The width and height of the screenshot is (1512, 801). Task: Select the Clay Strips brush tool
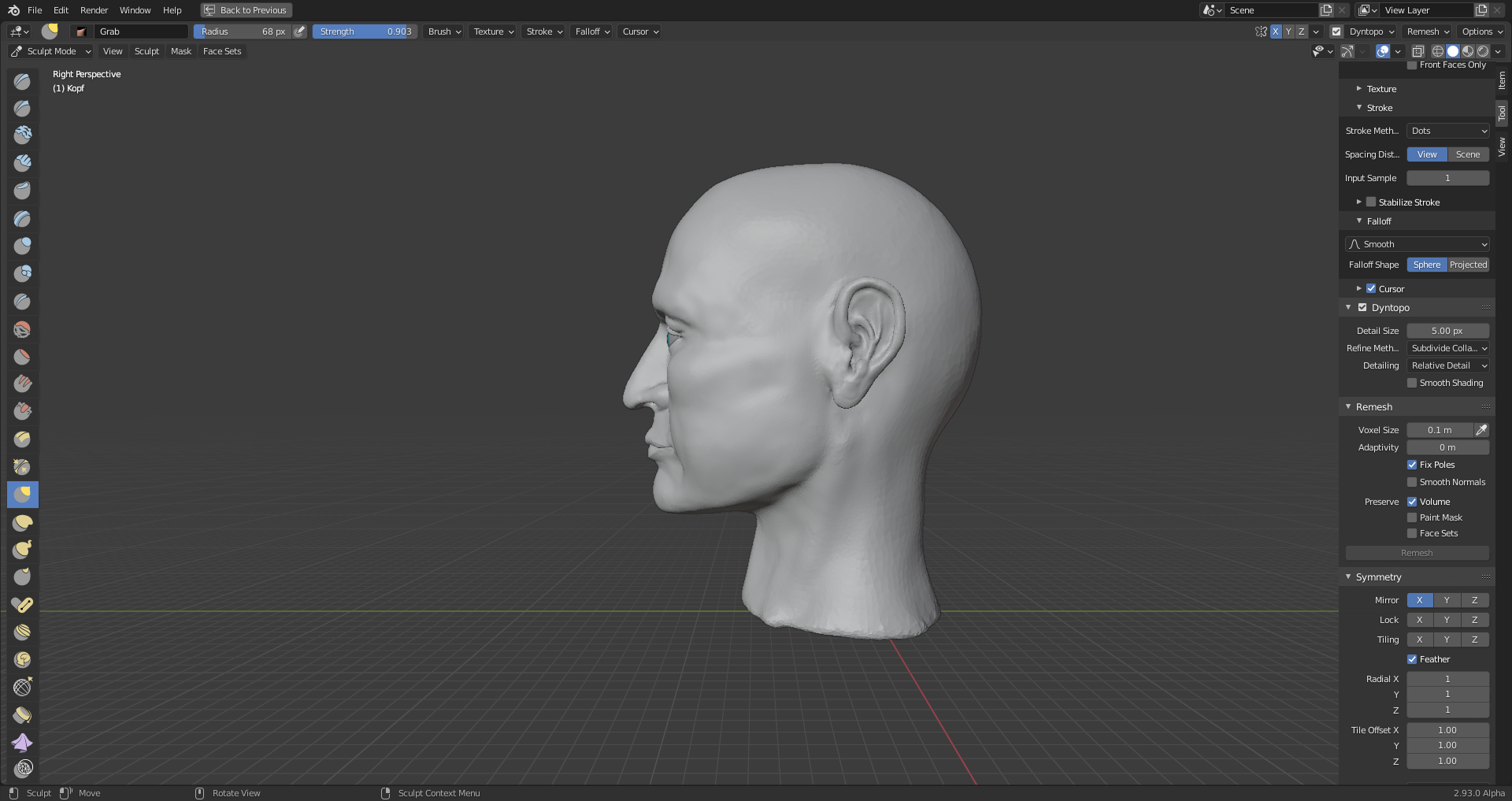[22, 163]
